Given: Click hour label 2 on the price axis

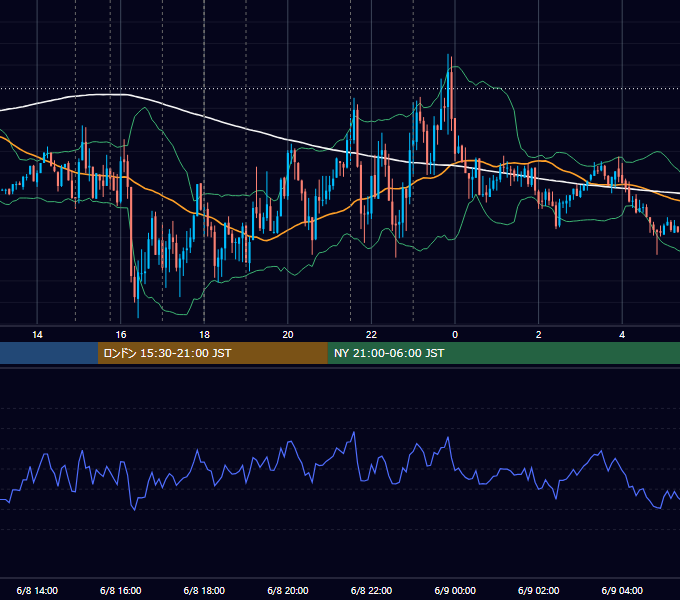Looking at the screenshot, I should pos(539,335).
